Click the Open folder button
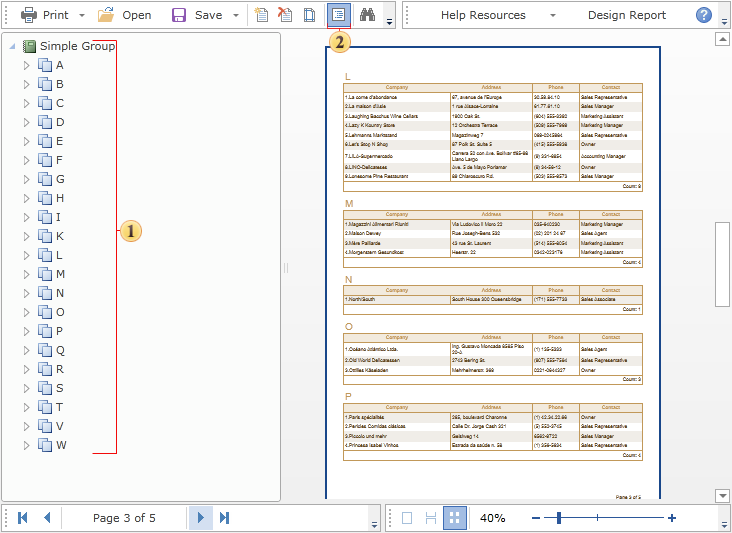 (x=125, y=15)
